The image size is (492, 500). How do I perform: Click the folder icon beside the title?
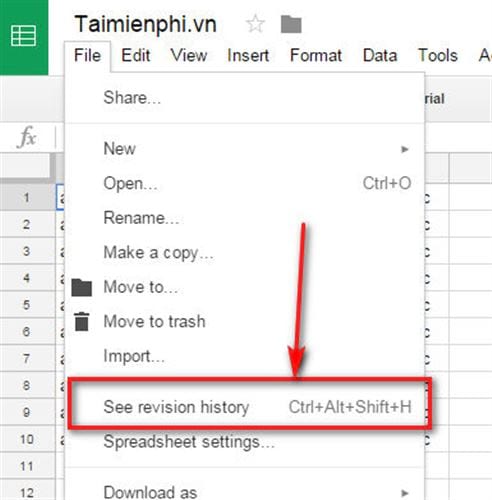[x=291, y=24]
